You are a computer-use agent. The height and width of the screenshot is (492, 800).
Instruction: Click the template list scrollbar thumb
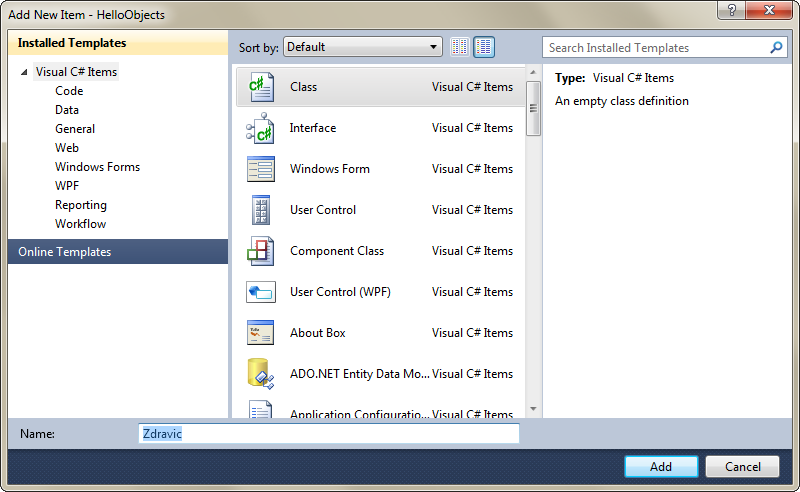pyautogui.click(x=533, y=108)
